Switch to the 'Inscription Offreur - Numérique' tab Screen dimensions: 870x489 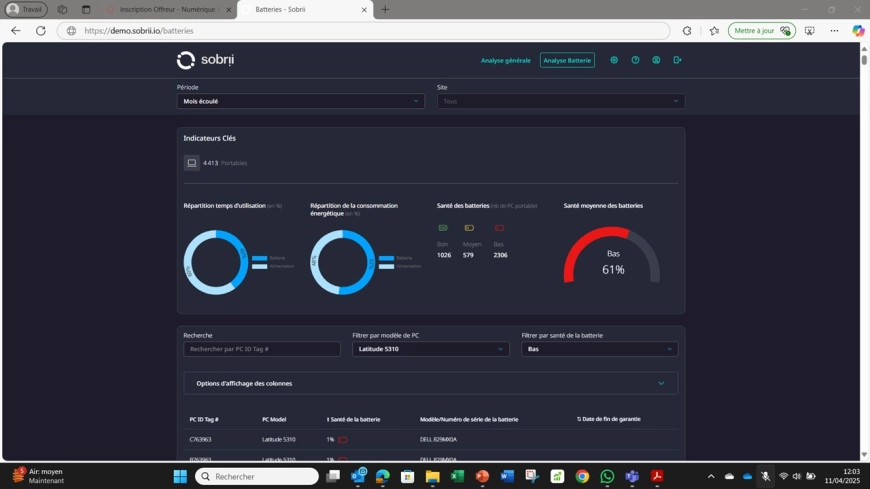click(168, 9)
